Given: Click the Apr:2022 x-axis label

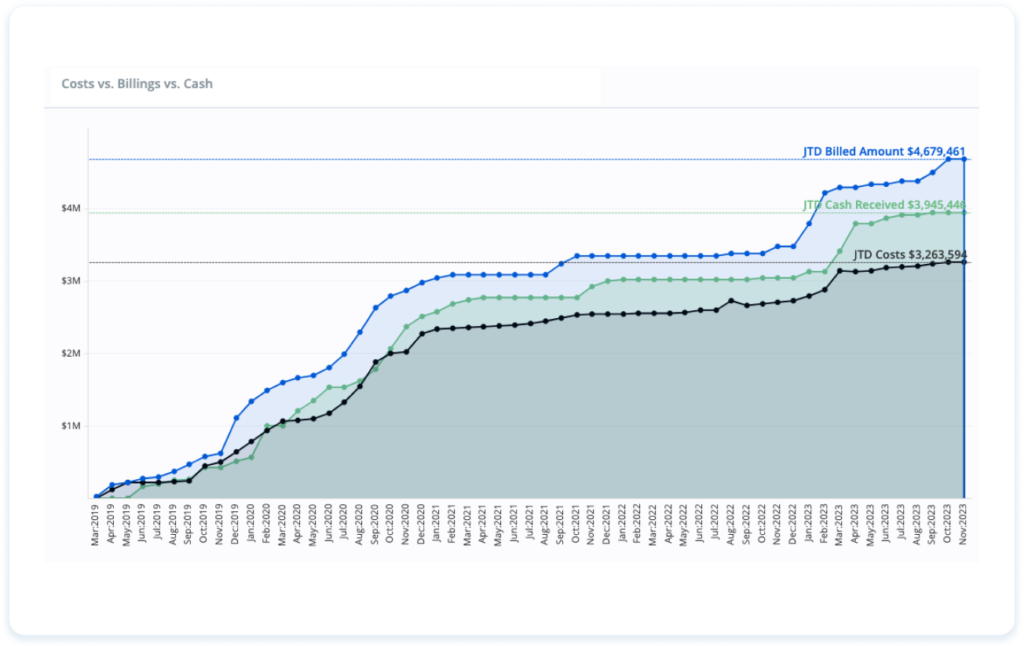Looking at the screenshot, I should coord(669,525).
